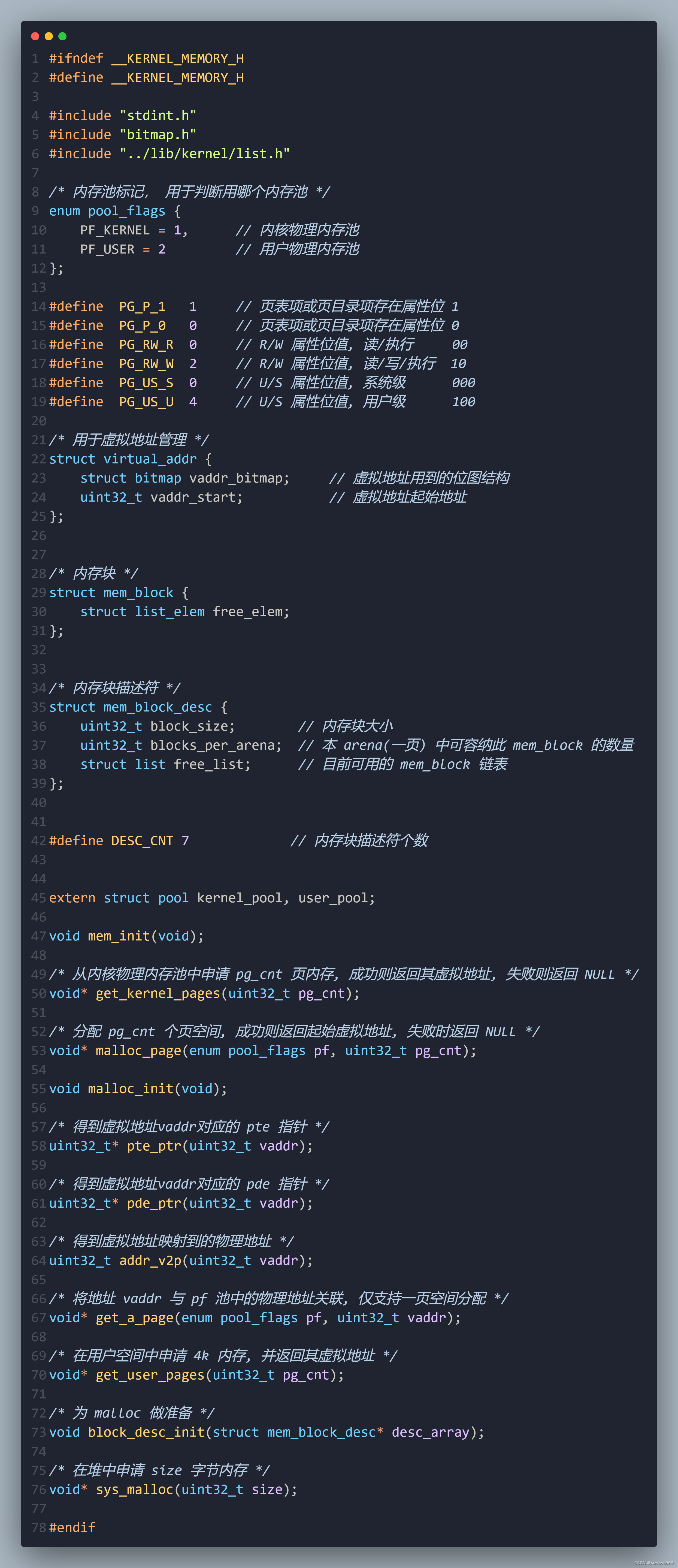Click line number 78 in the gutter
This screenshot has width=678, height=1568.
point(38,1528)
